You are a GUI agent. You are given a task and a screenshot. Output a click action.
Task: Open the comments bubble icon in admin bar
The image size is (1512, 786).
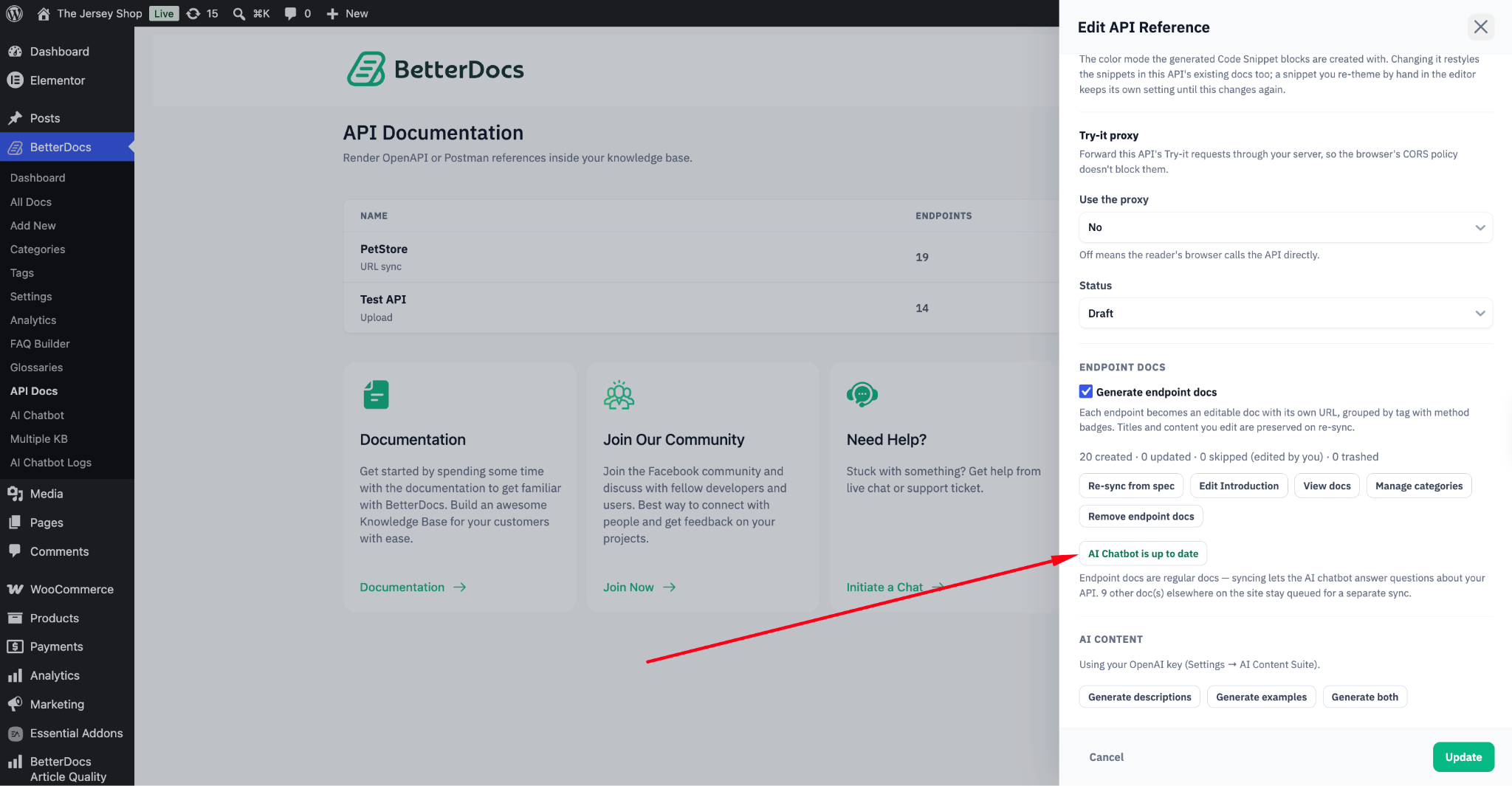290,13
